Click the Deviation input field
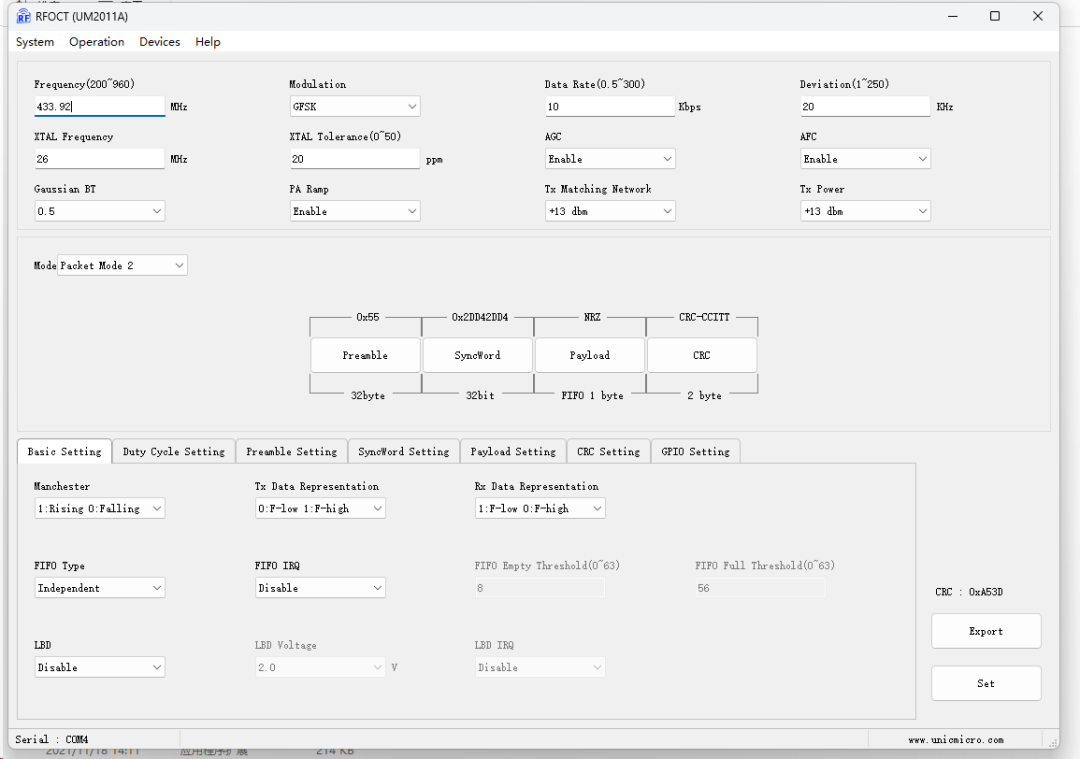 click(865, 106)
